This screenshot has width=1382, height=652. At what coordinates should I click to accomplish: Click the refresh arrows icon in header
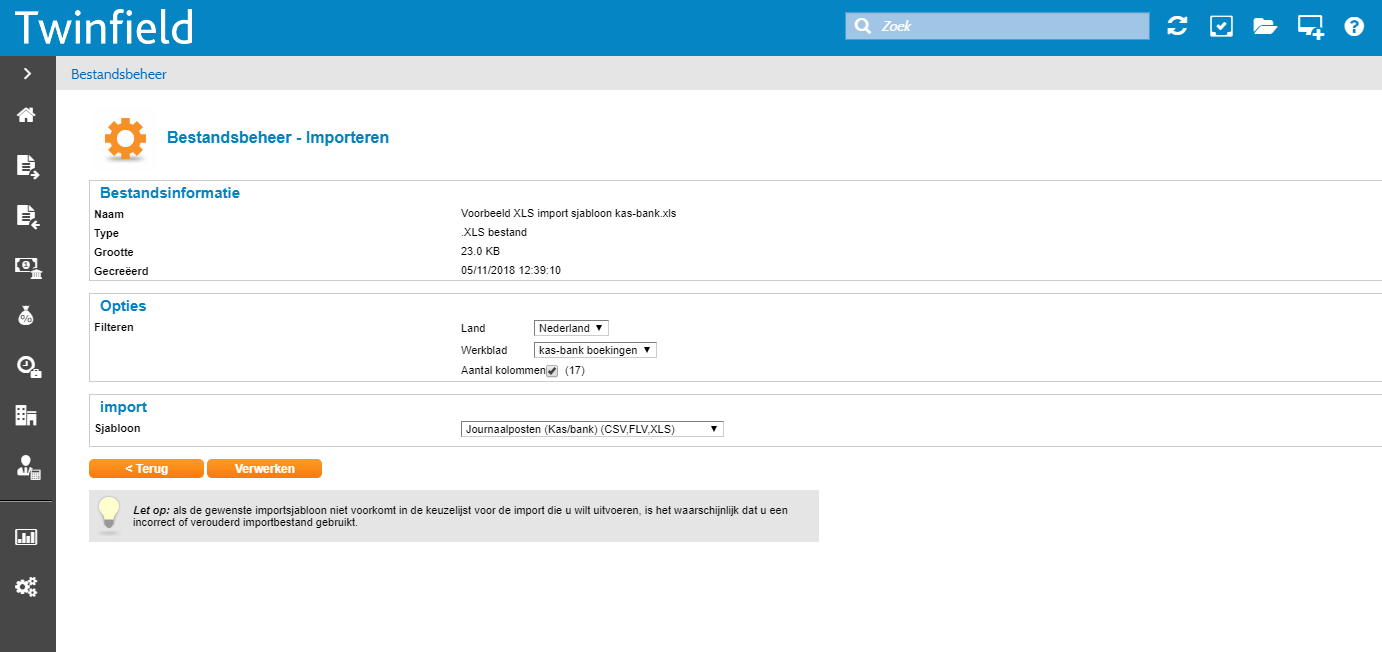tap(1177, 27)
